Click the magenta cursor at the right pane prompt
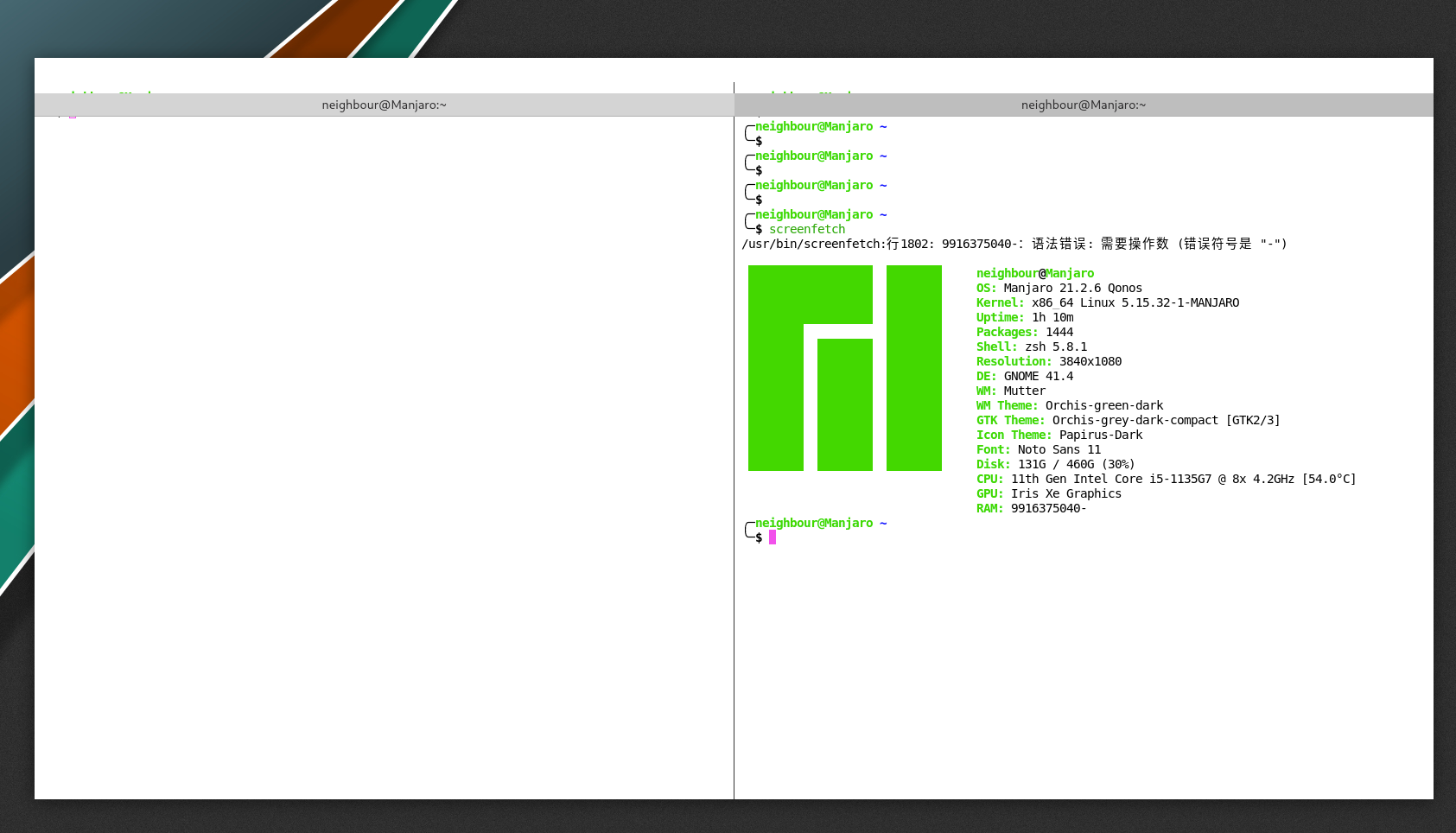The height and width of the screenshot is (833, 1456). coord(773,537)
